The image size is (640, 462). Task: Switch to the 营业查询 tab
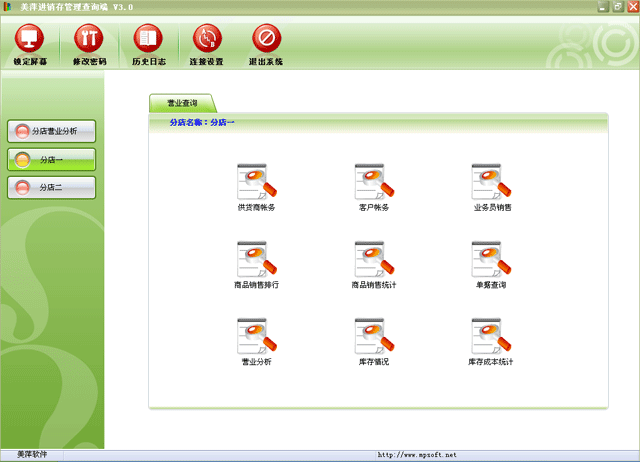[x=182, y=103]
